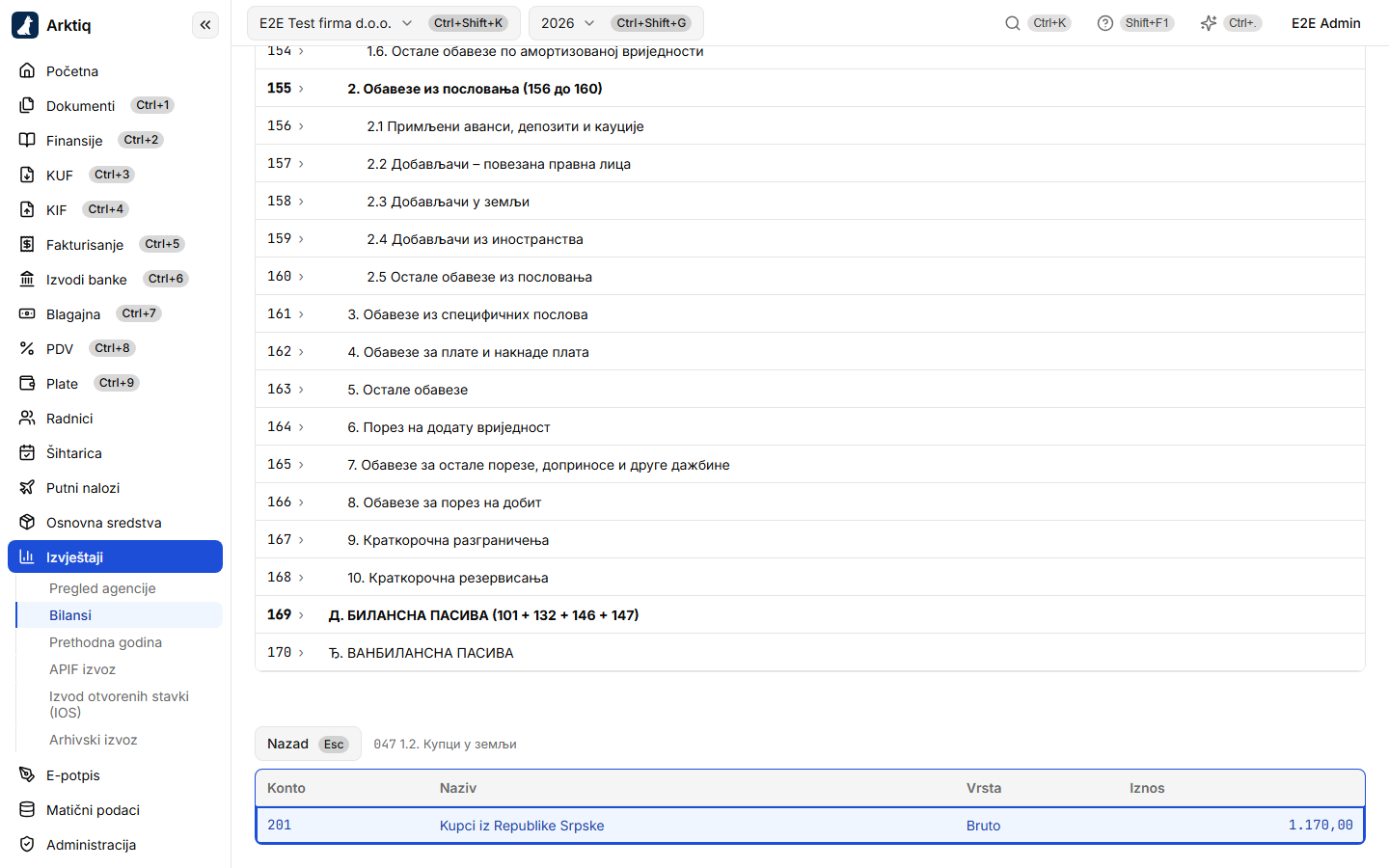Click the Početna home icon
1389x868 pixels.
27,71
